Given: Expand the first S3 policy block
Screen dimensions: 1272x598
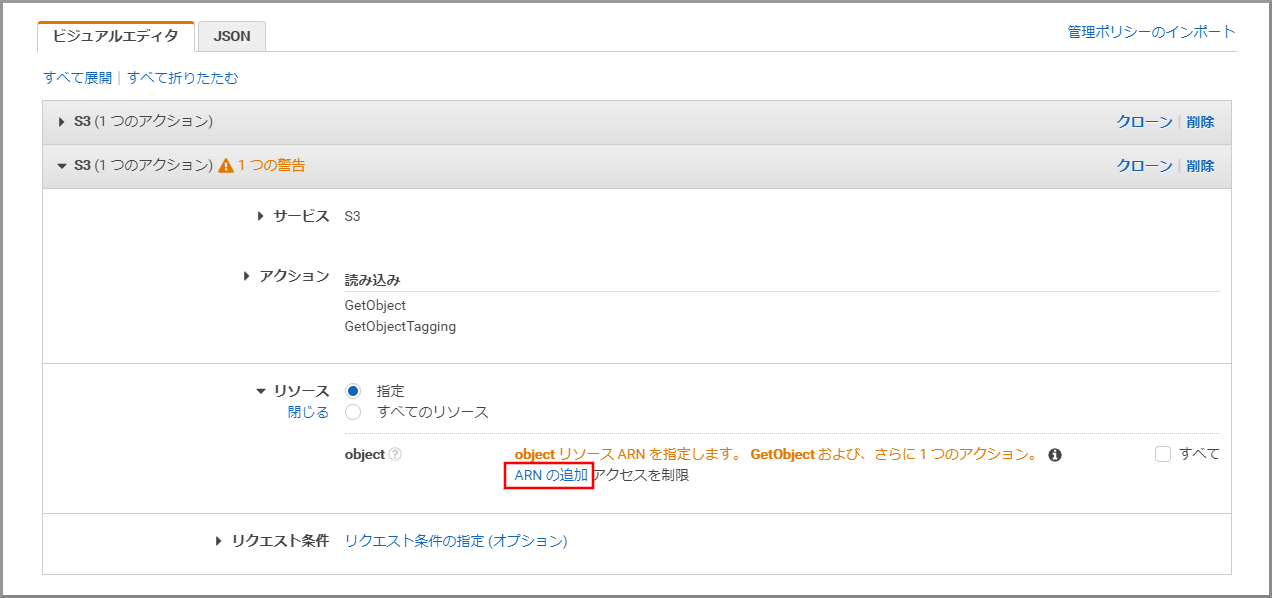Looking at the screenshot, I should pyautogui.click(x=62, y=122).
